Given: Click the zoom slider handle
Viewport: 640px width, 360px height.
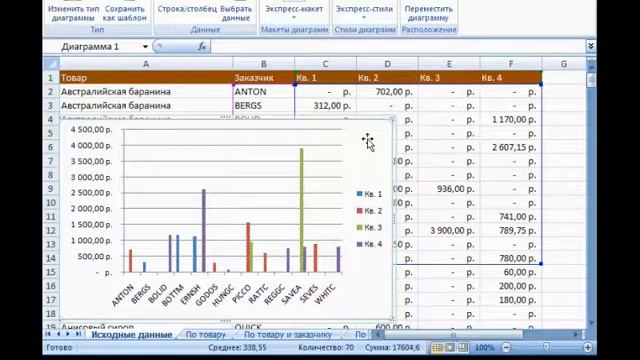Looking at the screenshot, I should point(546,347).
